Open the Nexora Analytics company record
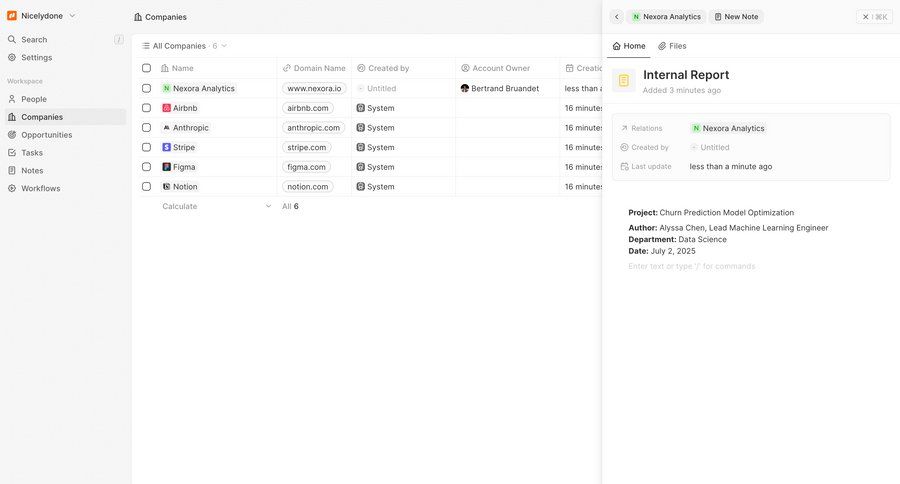Image resolution: width=900 pixels, height=484 pixels. [x=199, y=88]
